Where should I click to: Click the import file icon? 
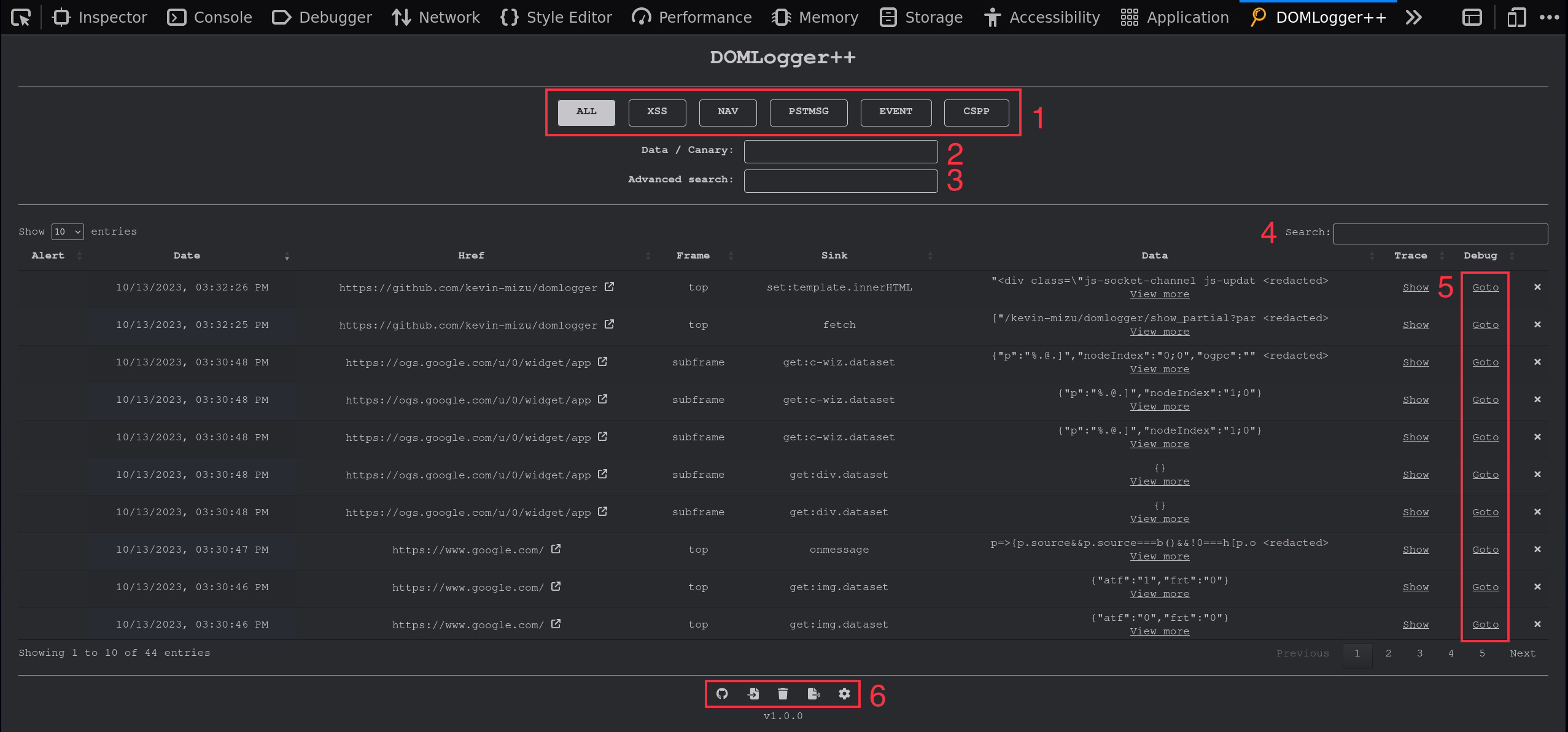[x=753, y=693]
